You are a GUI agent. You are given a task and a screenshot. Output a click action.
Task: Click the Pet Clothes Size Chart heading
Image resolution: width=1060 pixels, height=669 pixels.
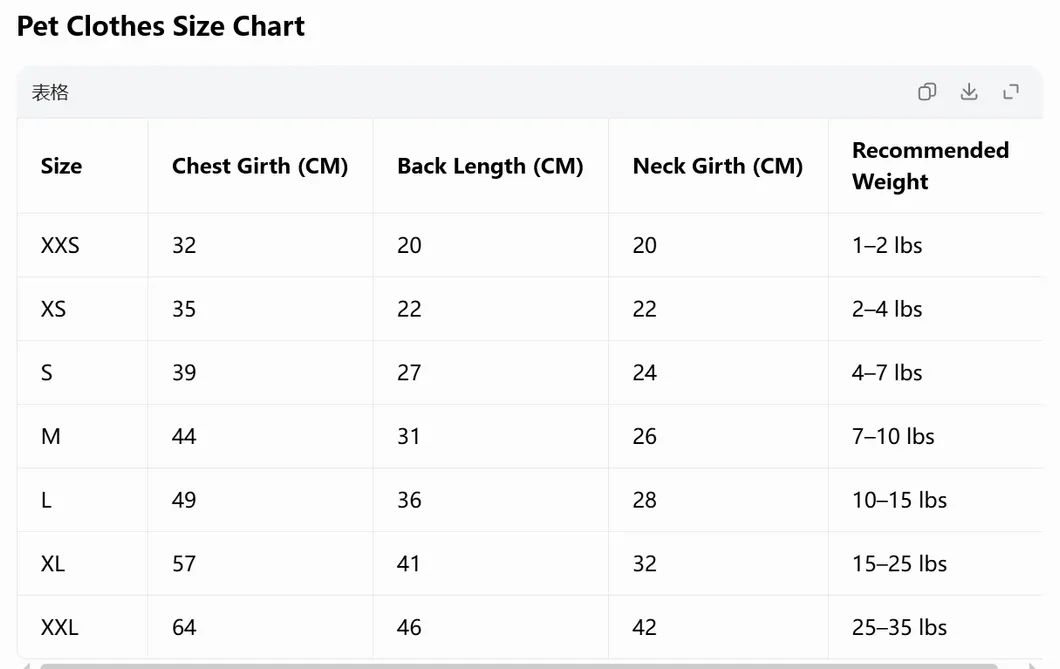tap(161, 26)
